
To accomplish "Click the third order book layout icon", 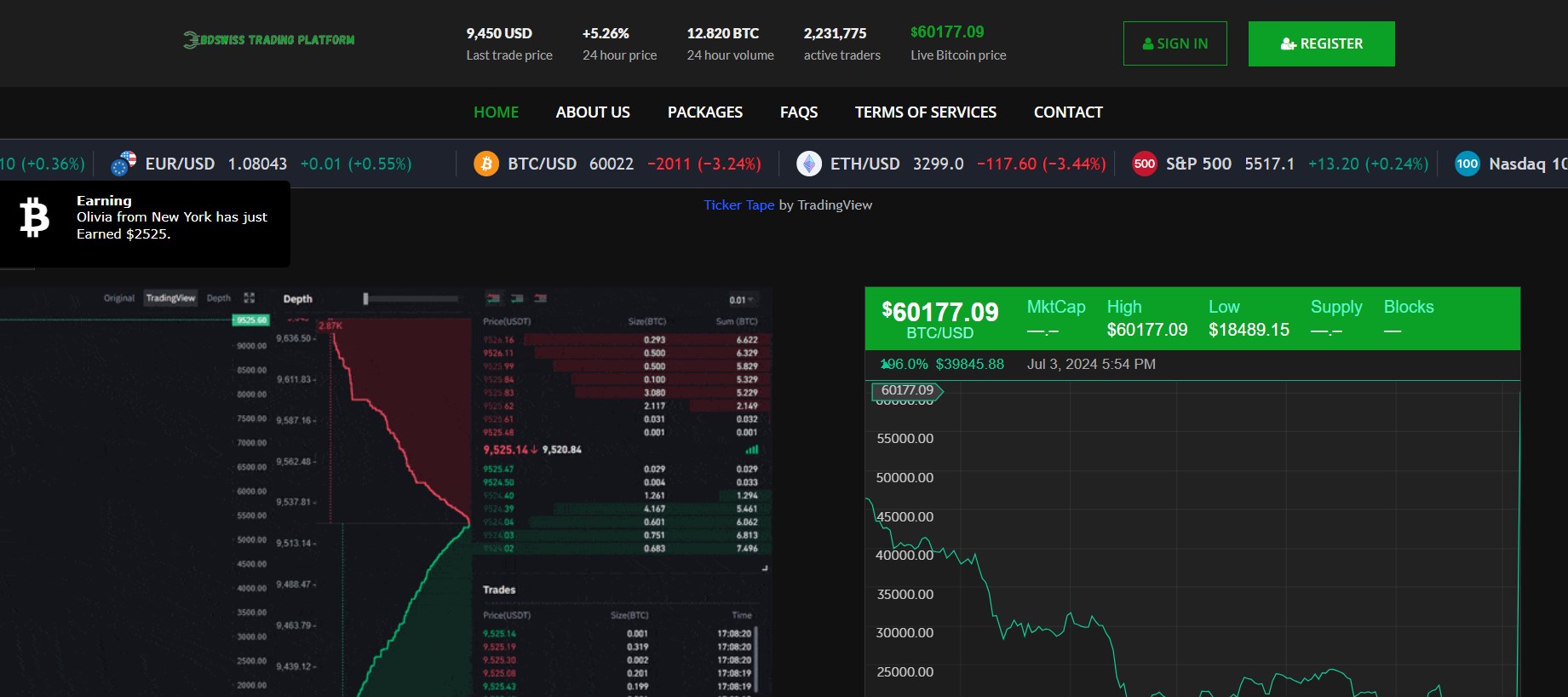I will (540, 298).
